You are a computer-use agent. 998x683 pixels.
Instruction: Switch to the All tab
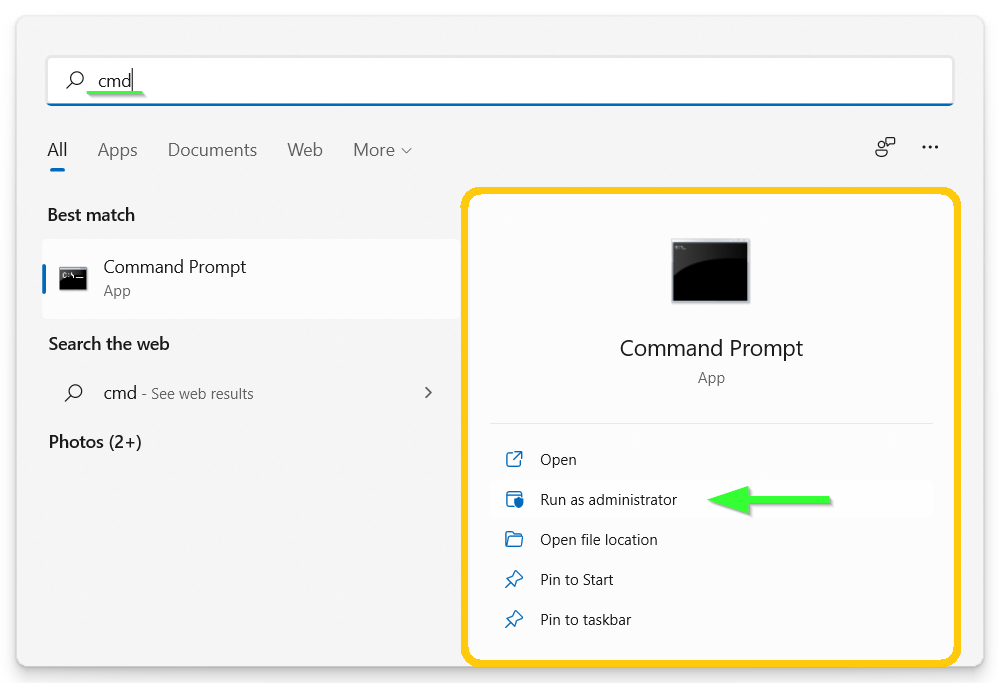point(57,150)
